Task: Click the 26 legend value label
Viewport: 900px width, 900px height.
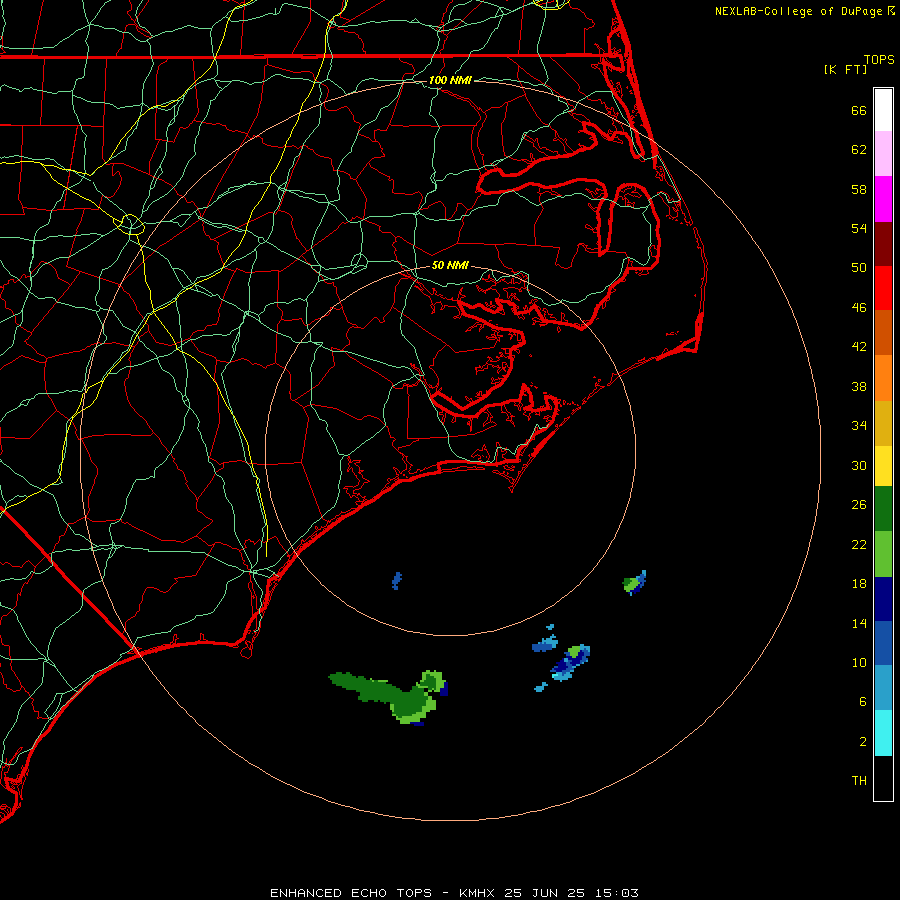Action: (859, 505)
